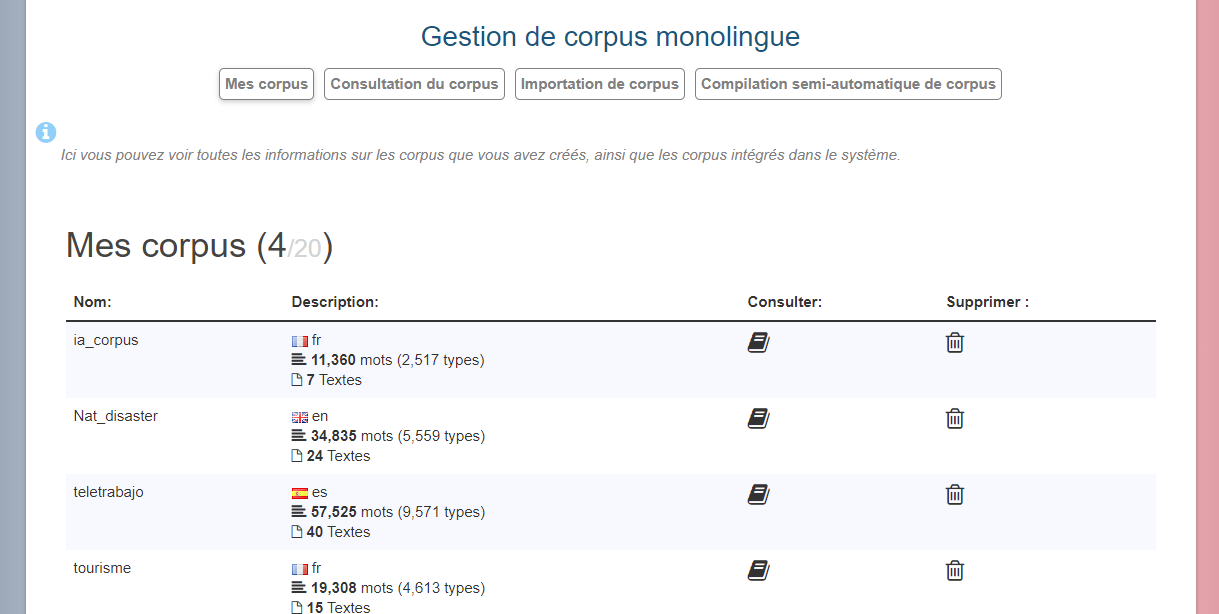The image size is (1219, 614).
Task: Click trash icon for Nat_disaster corpus
Action: pos(955,419)
